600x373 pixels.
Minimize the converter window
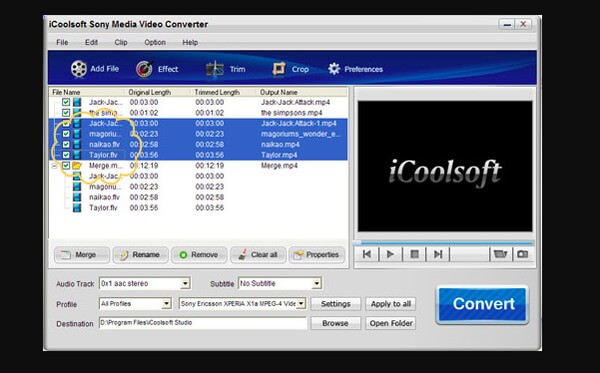[507, 24]
